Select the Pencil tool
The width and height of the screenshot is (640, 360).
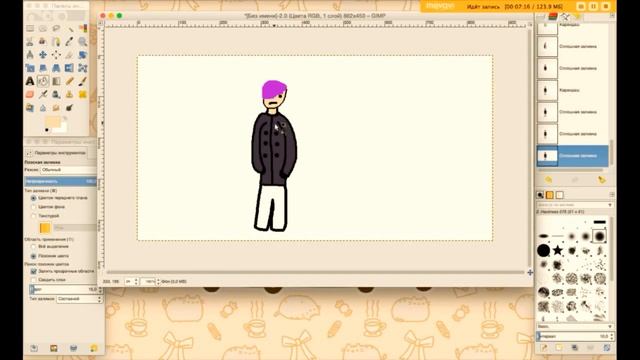pyautogui.click(x=69, y=81)
